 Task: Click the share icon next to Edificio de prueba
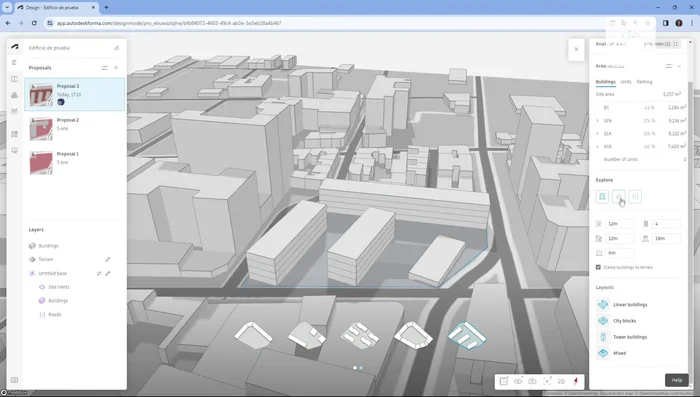coord(117,48)
